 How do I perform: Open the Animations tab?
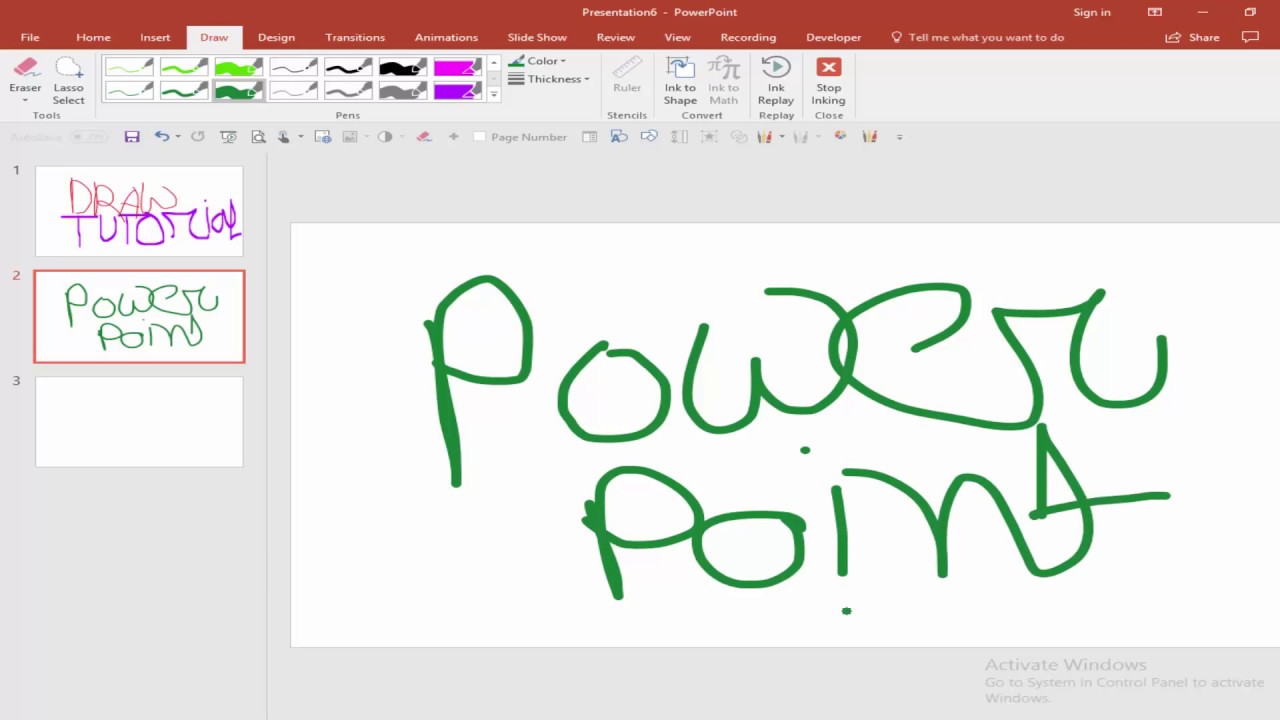click(446, 37)
